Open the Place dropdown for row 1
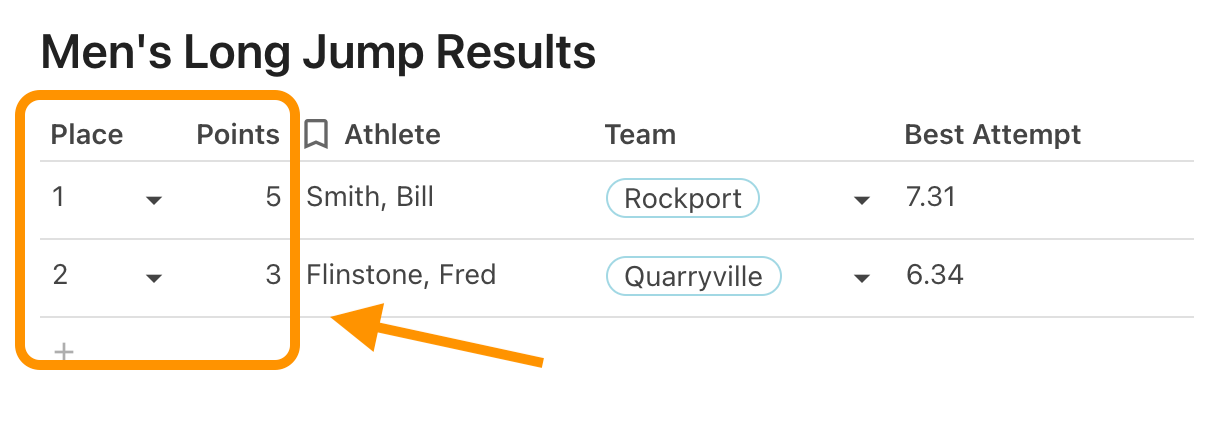1224x444 pixels. click(x=154, y=200)
